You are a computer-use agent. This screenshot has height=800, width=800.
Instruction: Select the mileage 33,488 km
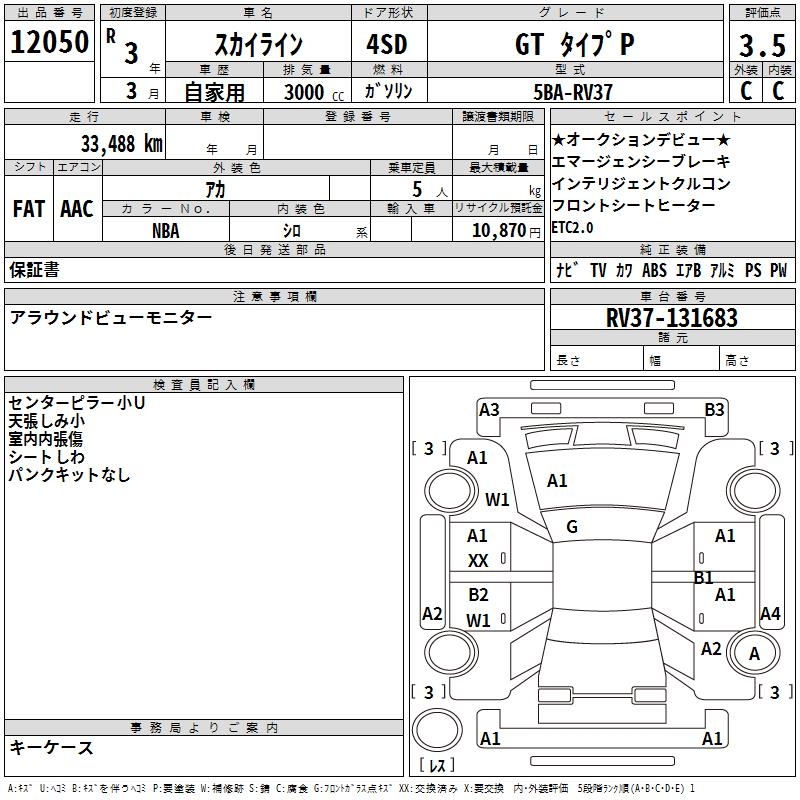tap(121, 144)
